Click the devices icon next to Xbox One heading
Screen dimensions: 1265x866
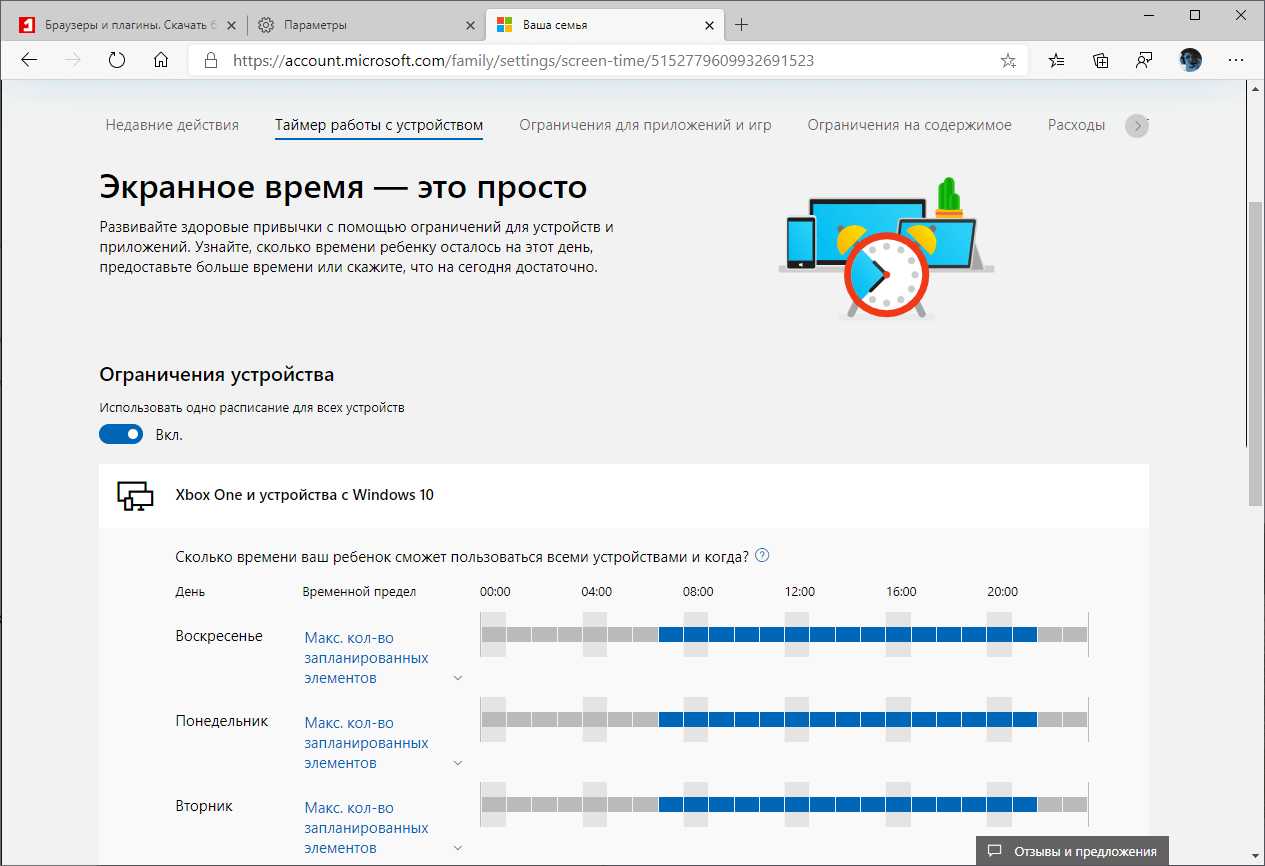[134, 495]
